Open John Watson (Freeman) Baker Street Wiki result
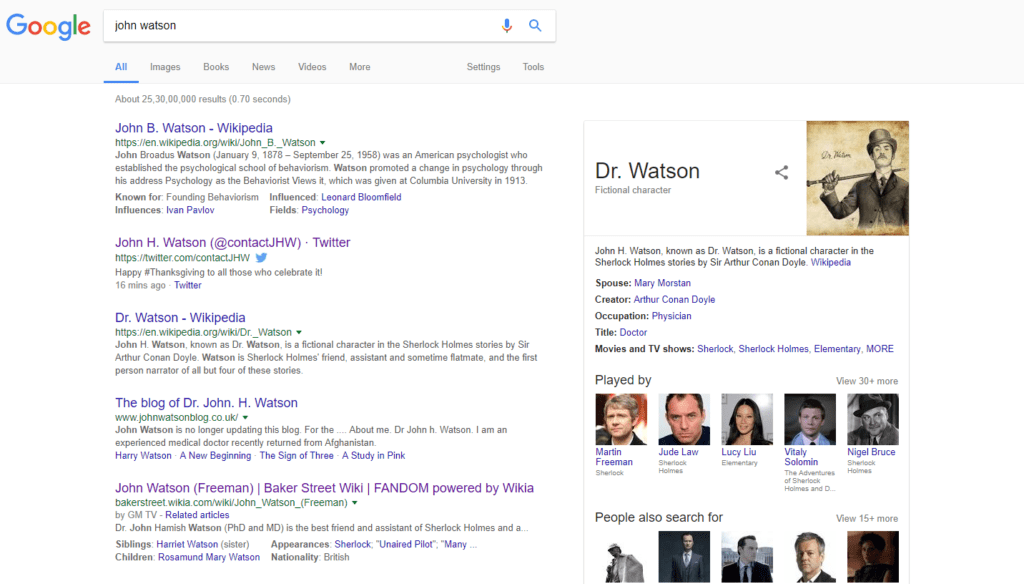 coord(325,488)
